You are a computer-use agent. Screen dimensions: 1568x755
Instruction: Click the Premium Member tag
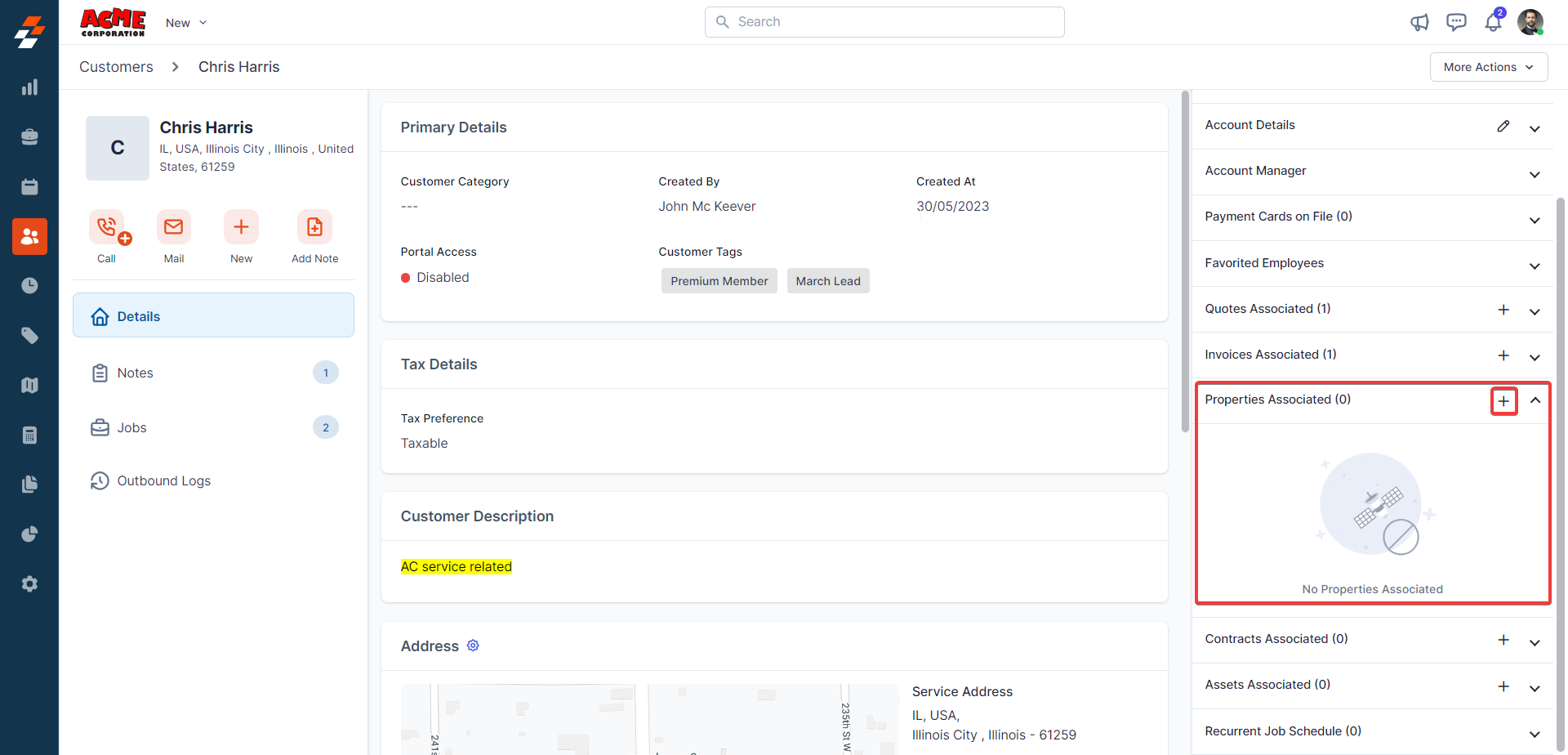(x=719, y=281)
